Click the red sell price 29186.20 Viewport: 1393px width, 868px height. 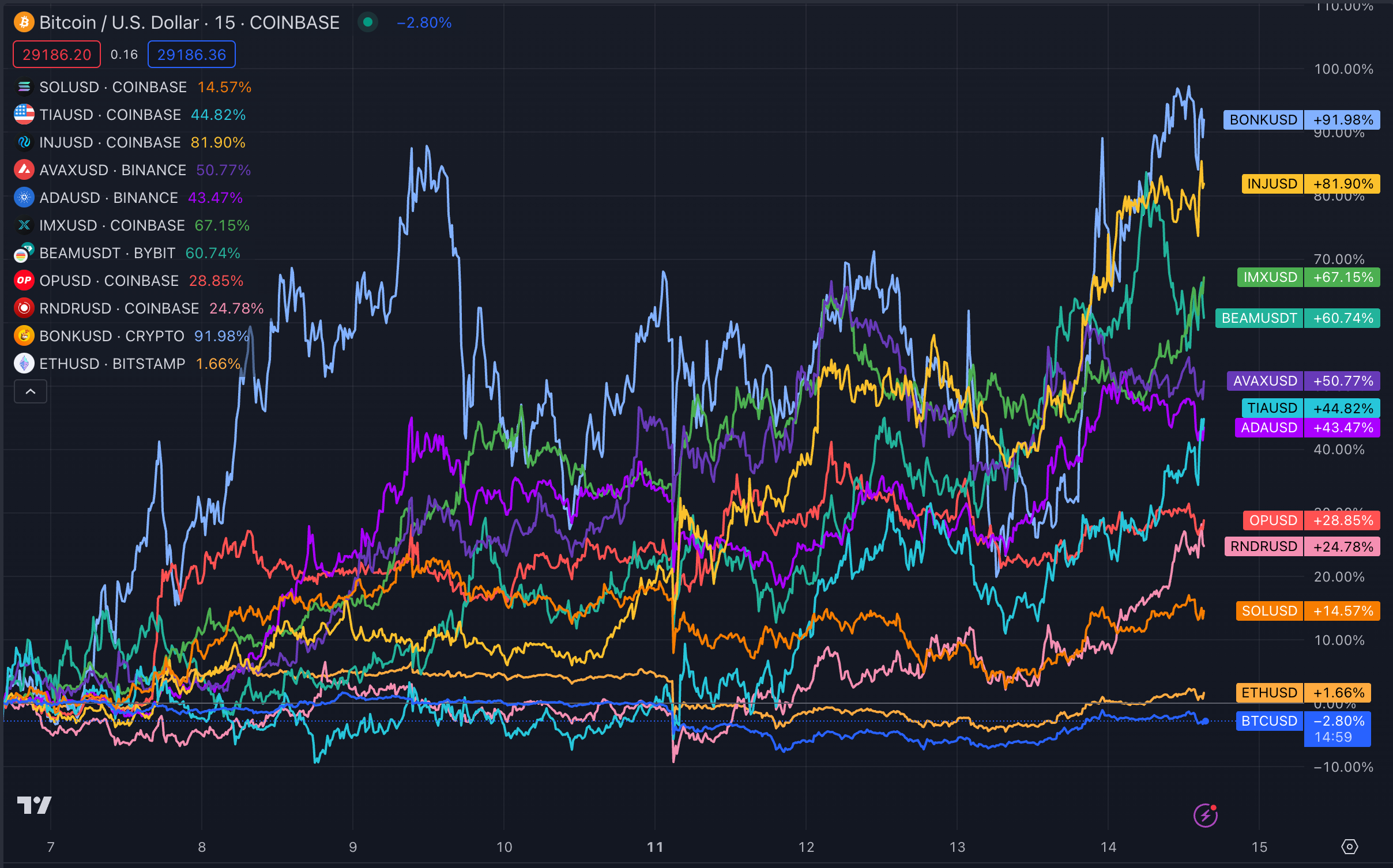[57, 55]
